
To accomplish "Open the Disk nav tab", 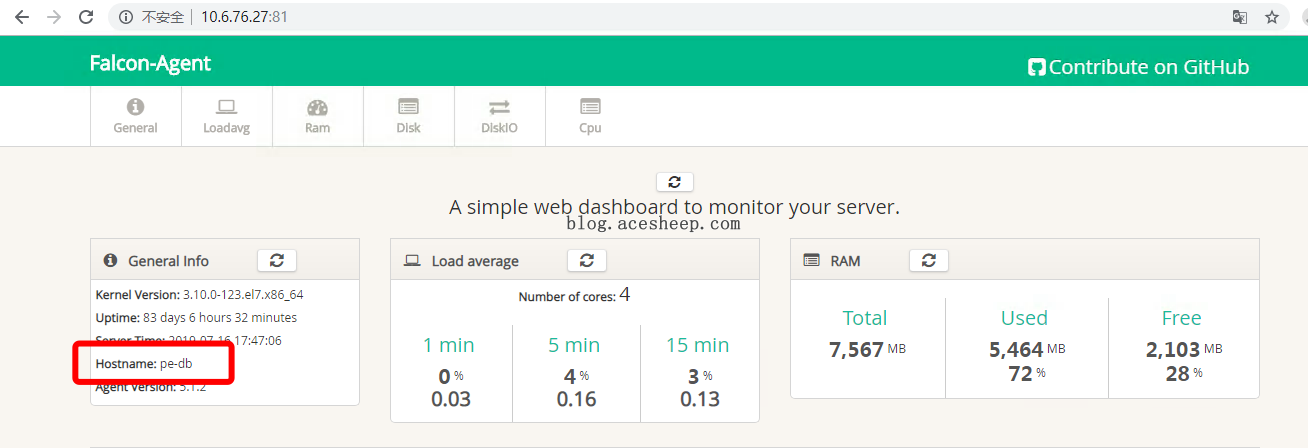I will [x=408, y=116].
